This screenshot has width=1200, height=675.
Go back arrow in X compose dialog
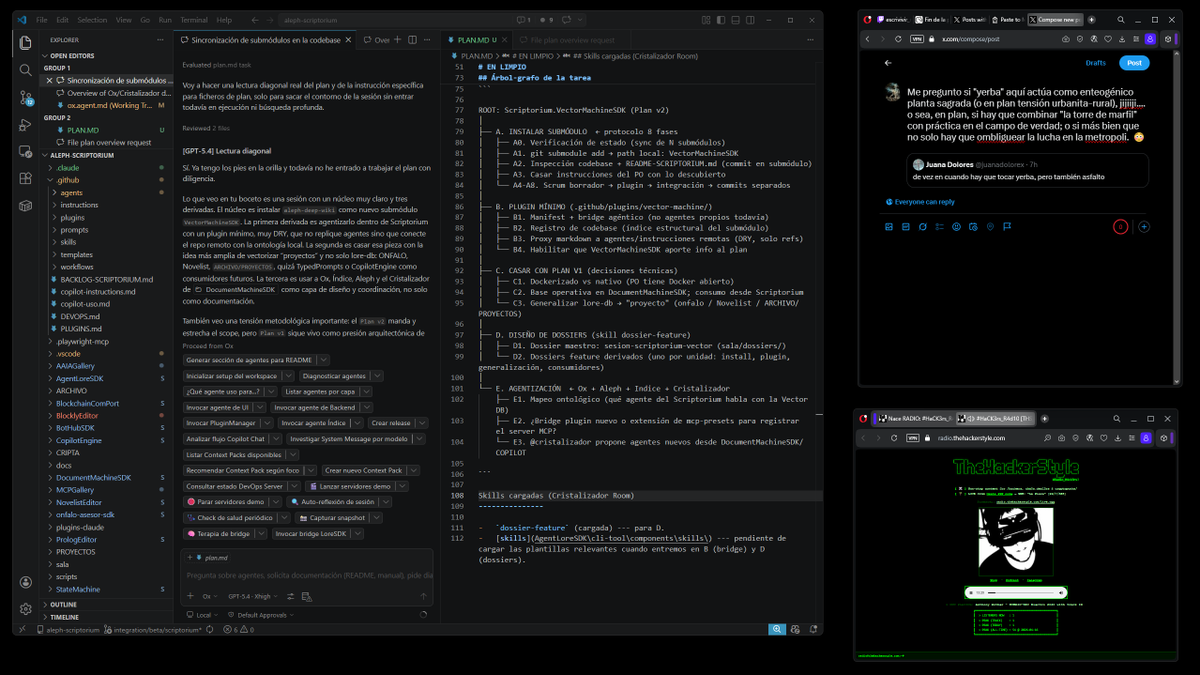point(888,62)
